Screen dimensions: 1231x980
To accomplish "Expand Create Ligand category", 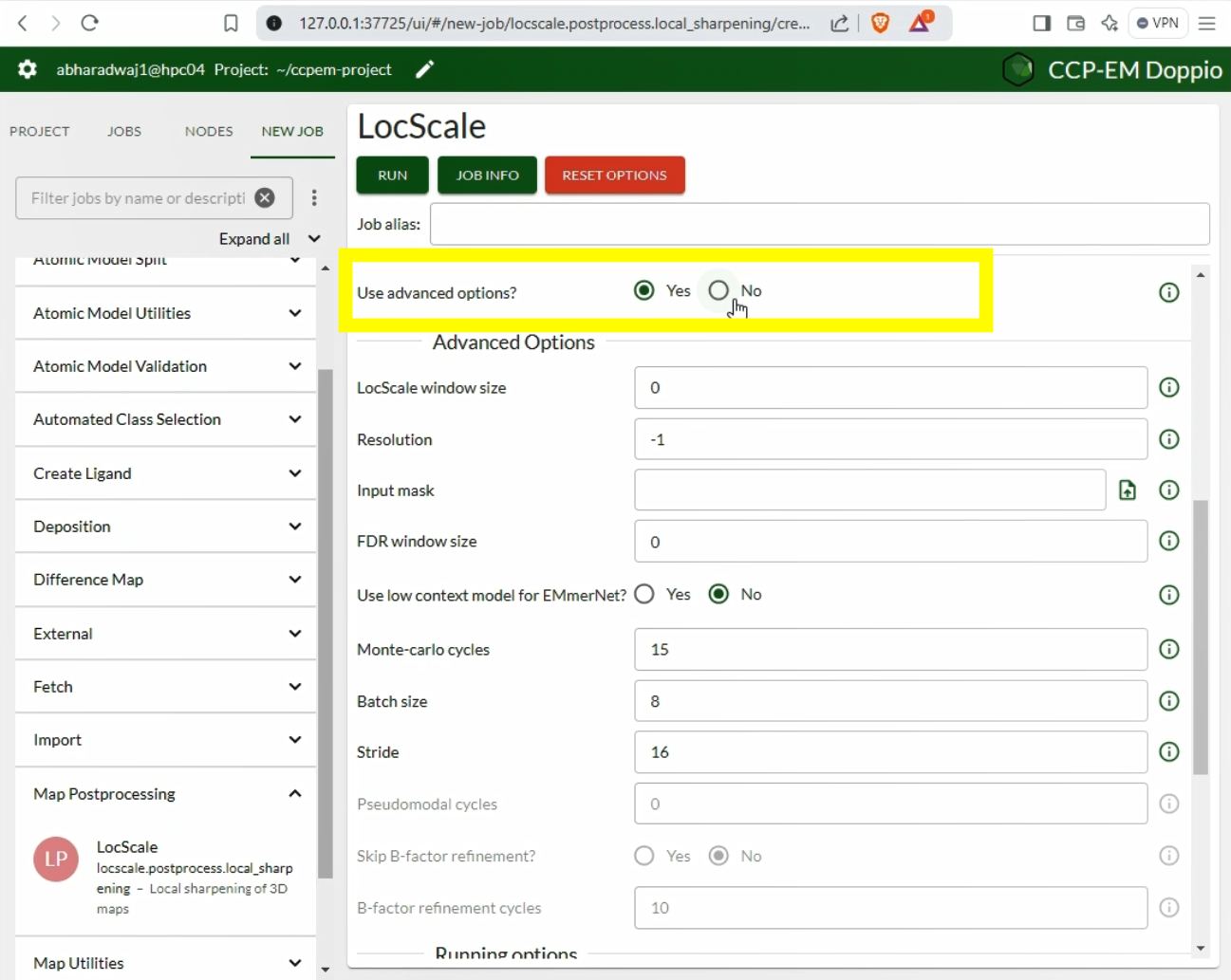I will click(x=165, y=473).
